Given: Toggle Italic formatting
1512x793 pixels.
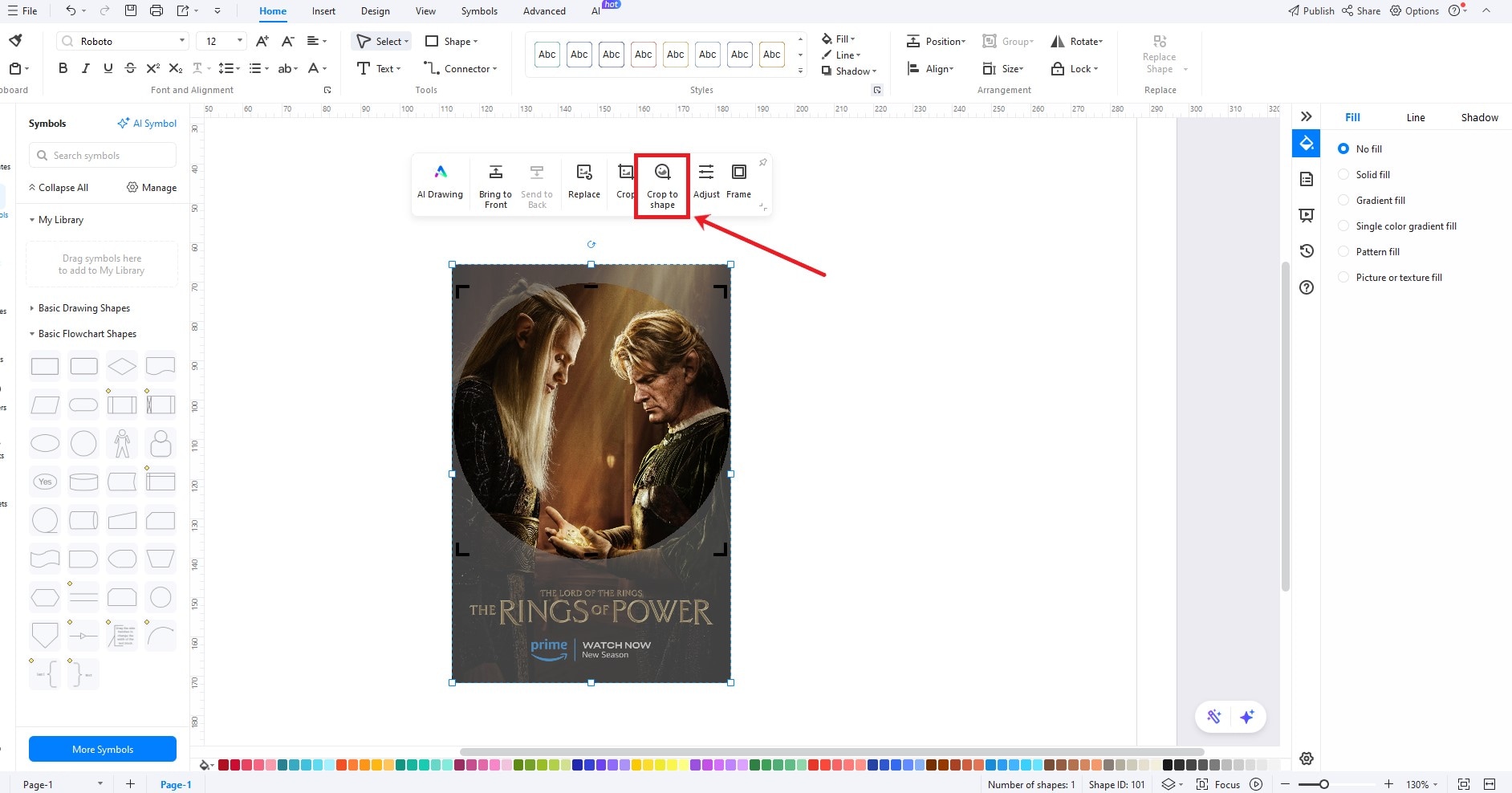Looking at the screenshot, I should [85, 68].
